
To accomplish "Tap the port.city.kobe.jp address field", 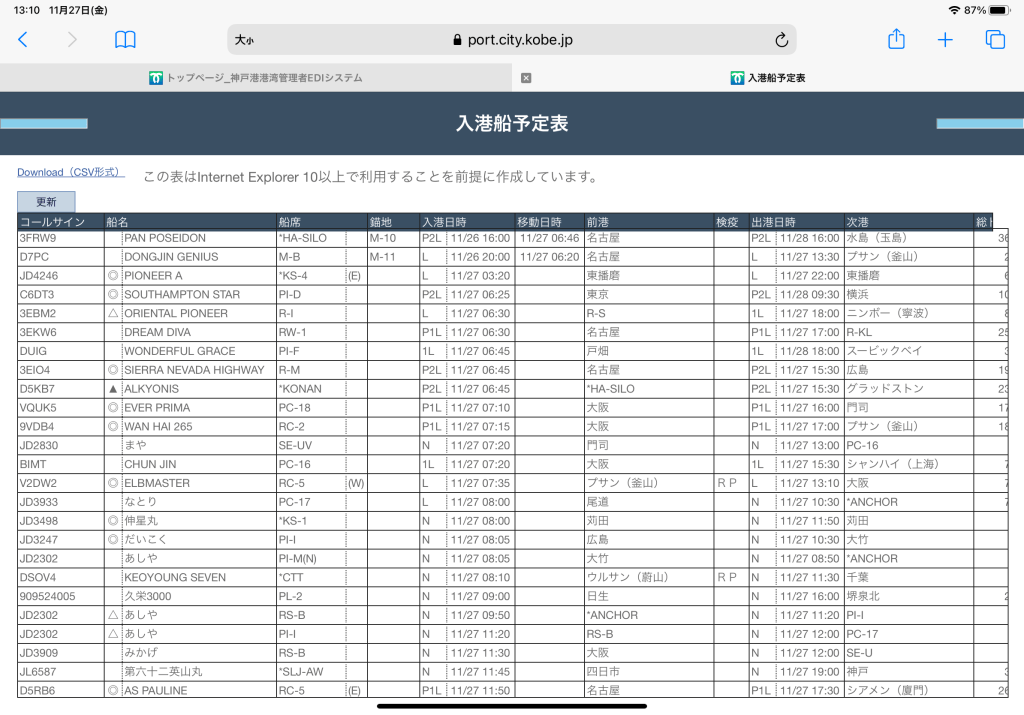I will coord(512,40).
